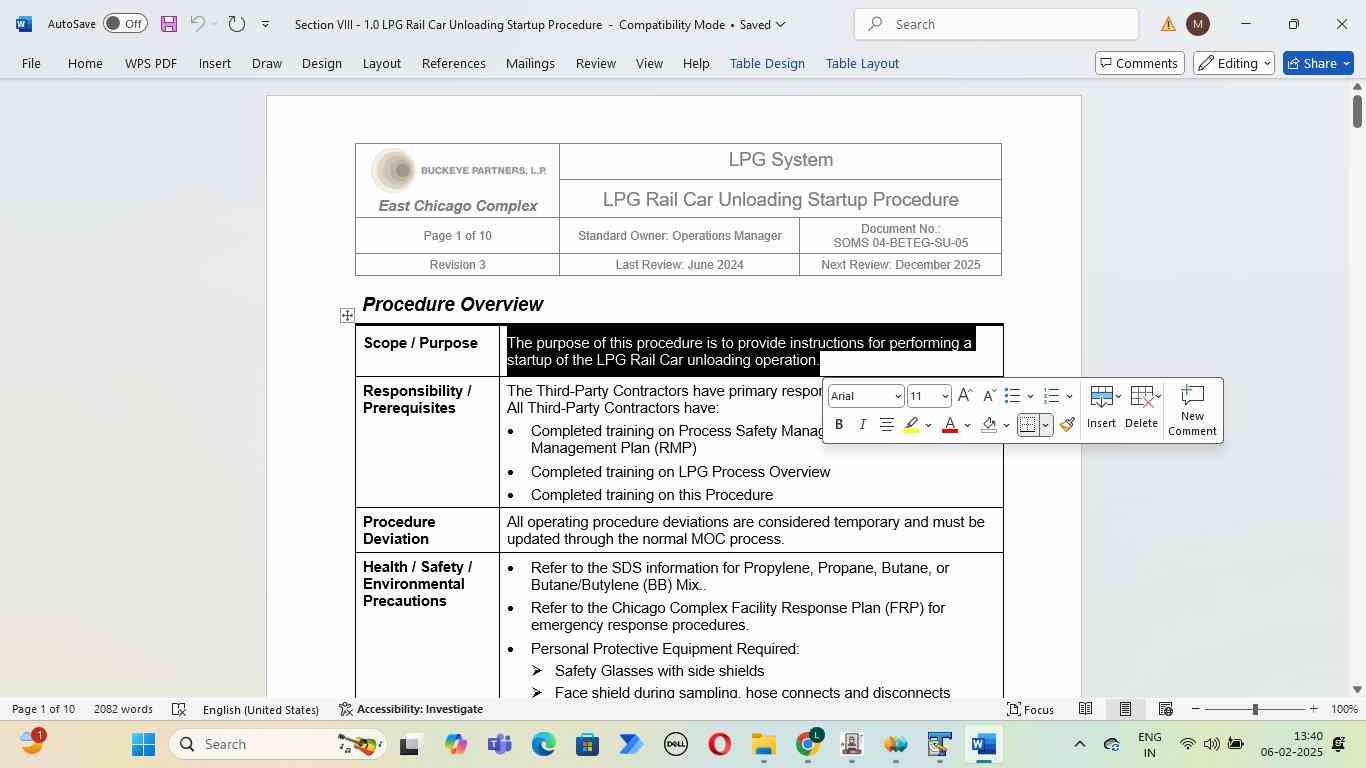
Task: Open the References tab
Action: (454, 63)
